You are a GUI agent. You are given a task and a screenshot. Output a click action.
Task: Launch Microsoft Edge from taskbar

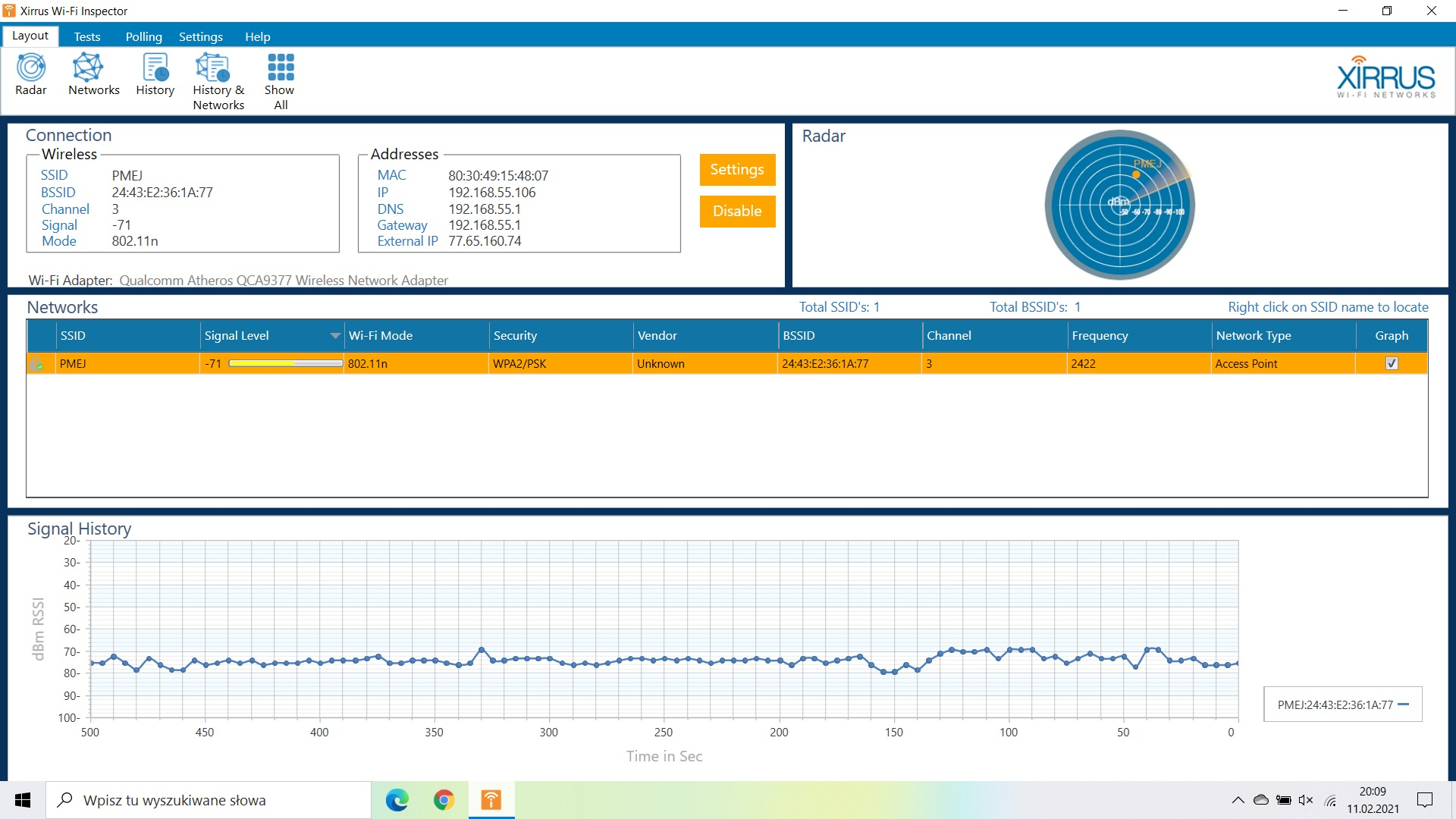[397, 800]
